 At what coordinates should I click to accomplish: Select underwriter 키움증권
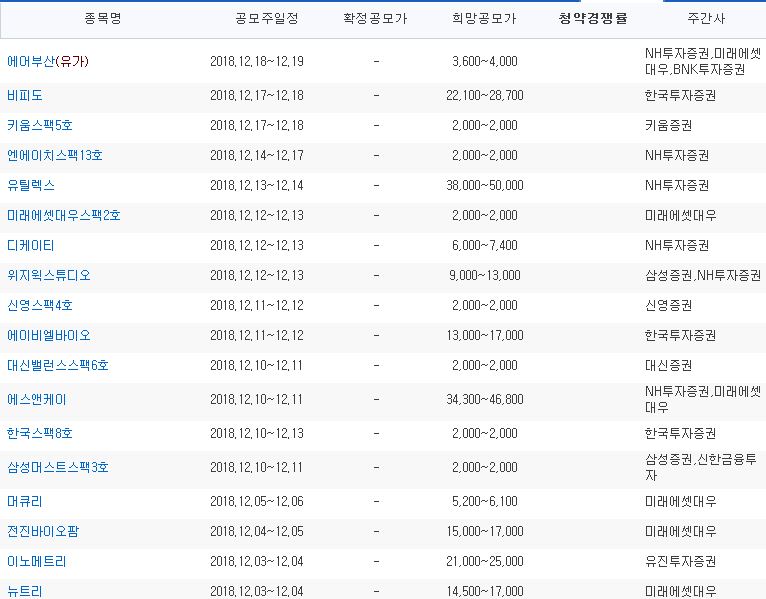pyautogui.click(x=668, y=126)
